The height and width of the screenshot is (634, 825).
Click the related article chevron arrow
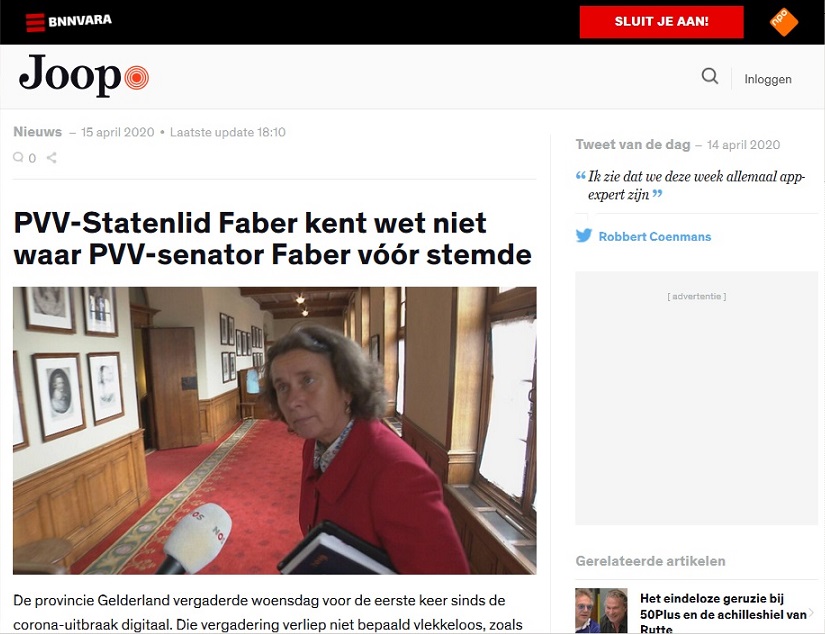pyautogui.click(x=811, y=612)
